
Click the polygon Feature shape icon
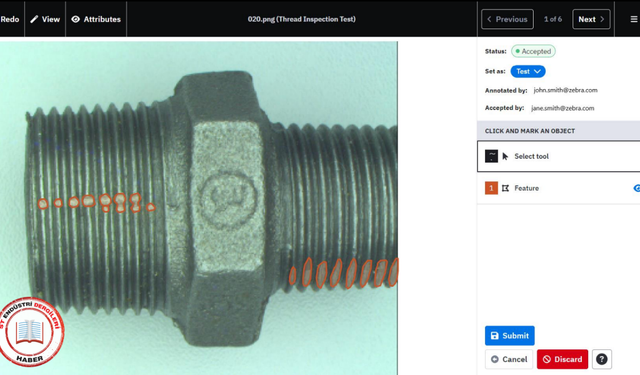coord(505,188)
